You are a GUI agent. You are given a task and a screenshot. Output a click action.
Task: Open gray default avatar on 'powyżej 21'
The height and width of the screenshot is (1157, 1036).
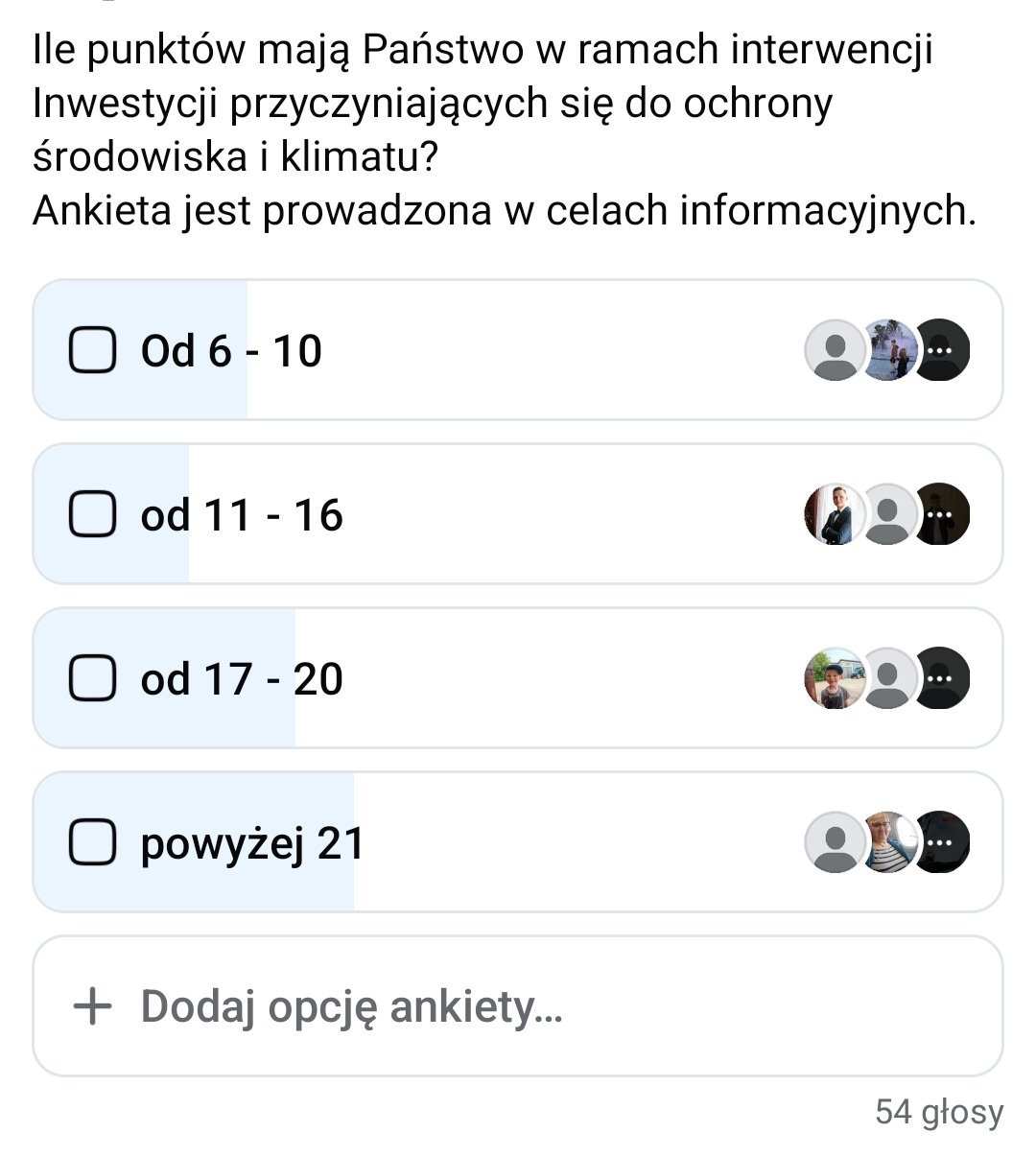835,843
